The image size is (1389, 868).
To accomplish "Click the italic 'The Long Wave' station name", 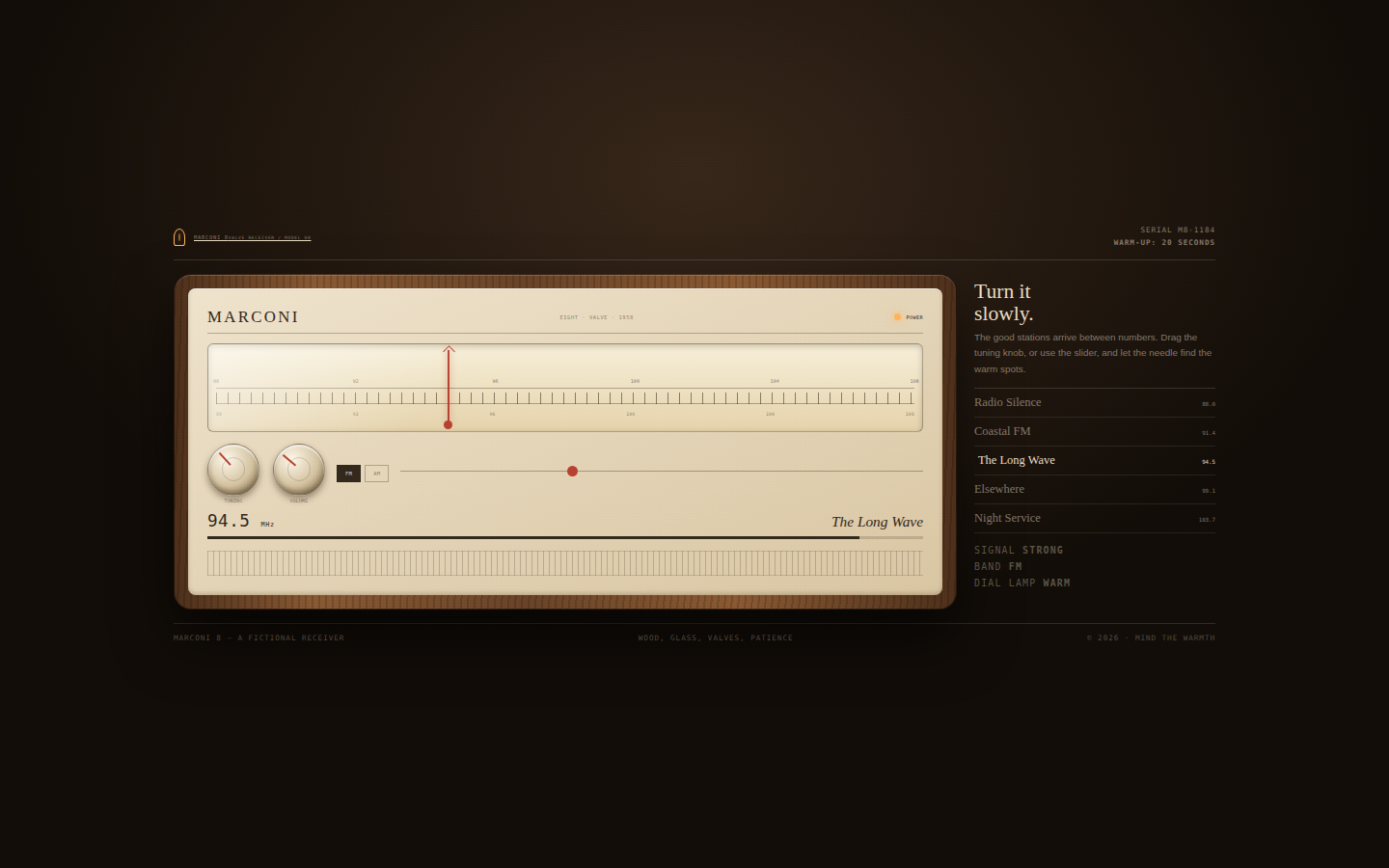I will point(877,522).
